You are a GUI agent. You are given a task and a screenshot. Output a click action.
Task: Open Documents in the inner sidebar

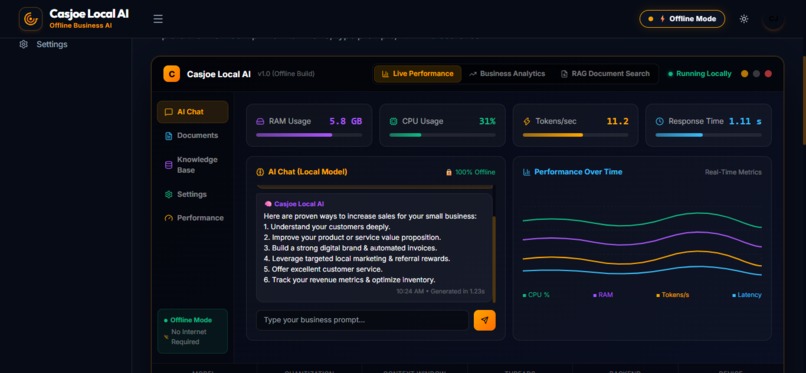click(x=193, y=136)
